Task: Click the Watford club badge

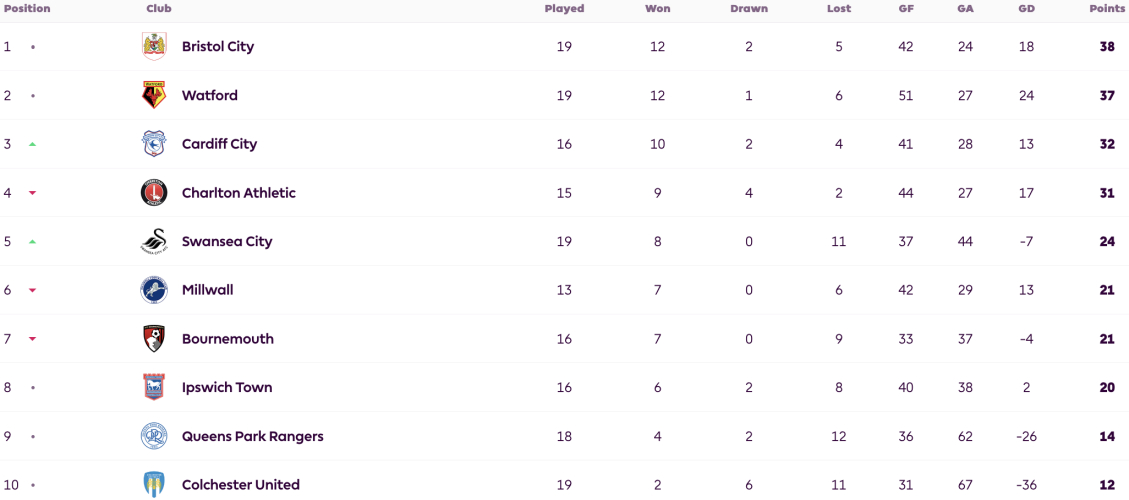Action: pyautogui.click(x=153, y=95)
